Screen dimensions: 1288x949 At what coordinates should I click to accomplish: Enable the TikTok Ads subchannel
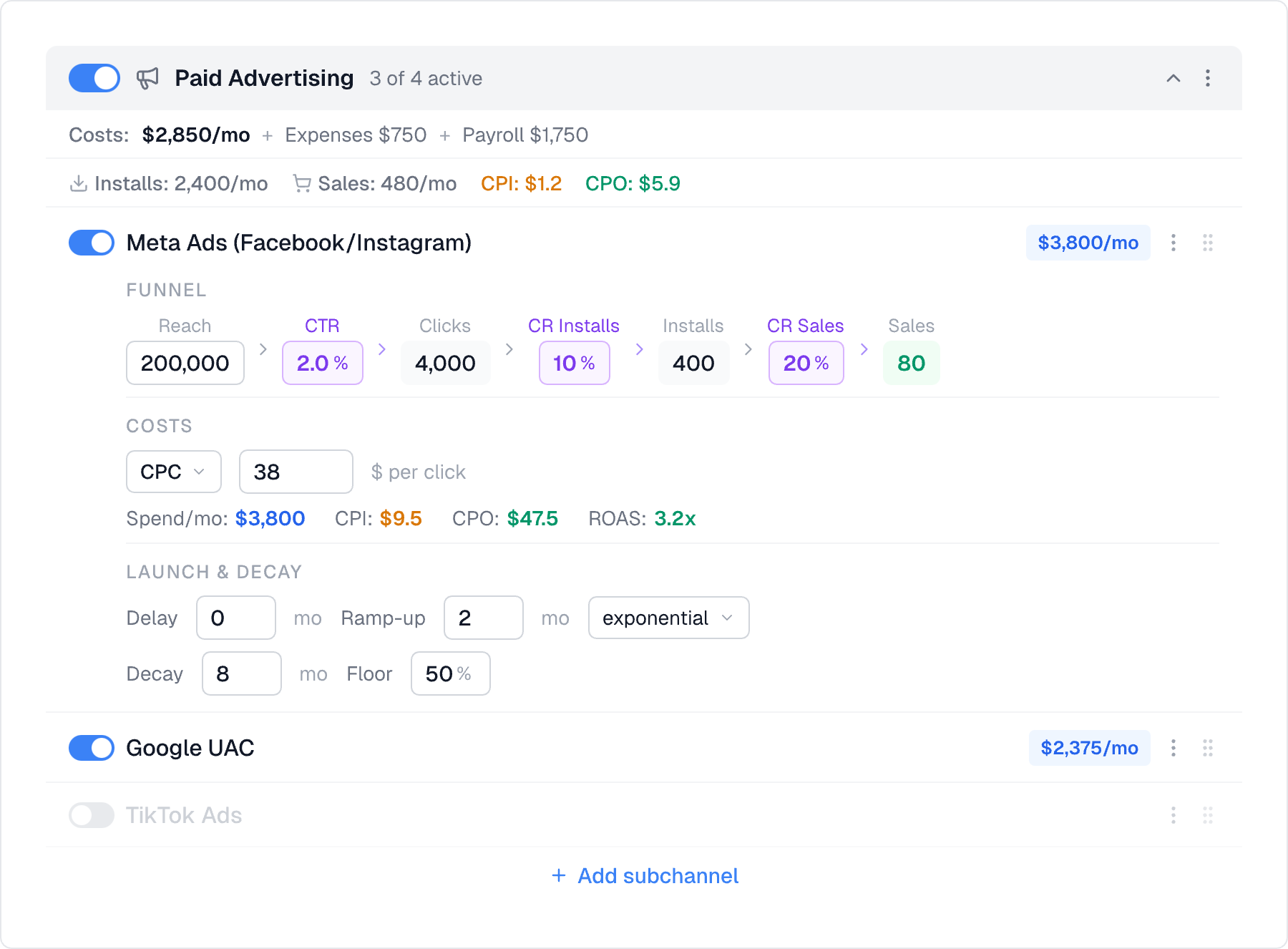coord(91,815)
